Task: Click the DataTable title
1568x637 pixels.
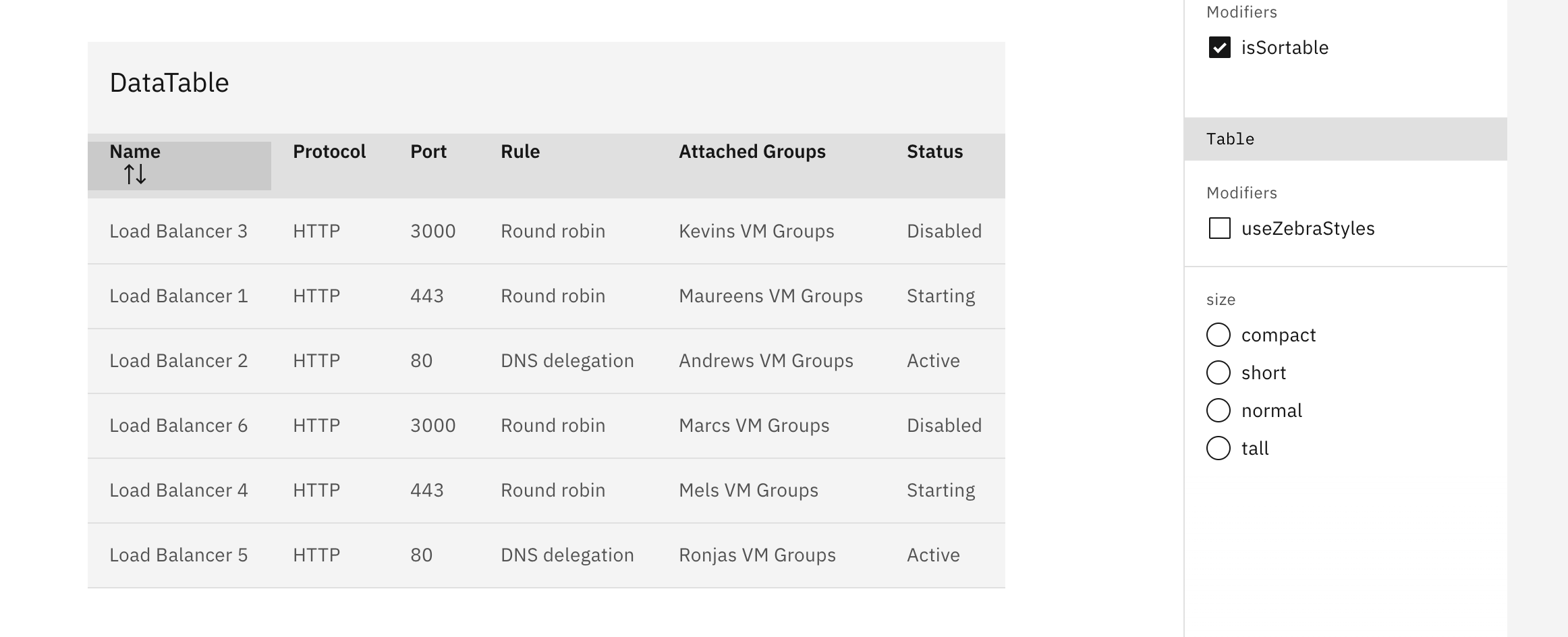Action: (x=169, y=82)
